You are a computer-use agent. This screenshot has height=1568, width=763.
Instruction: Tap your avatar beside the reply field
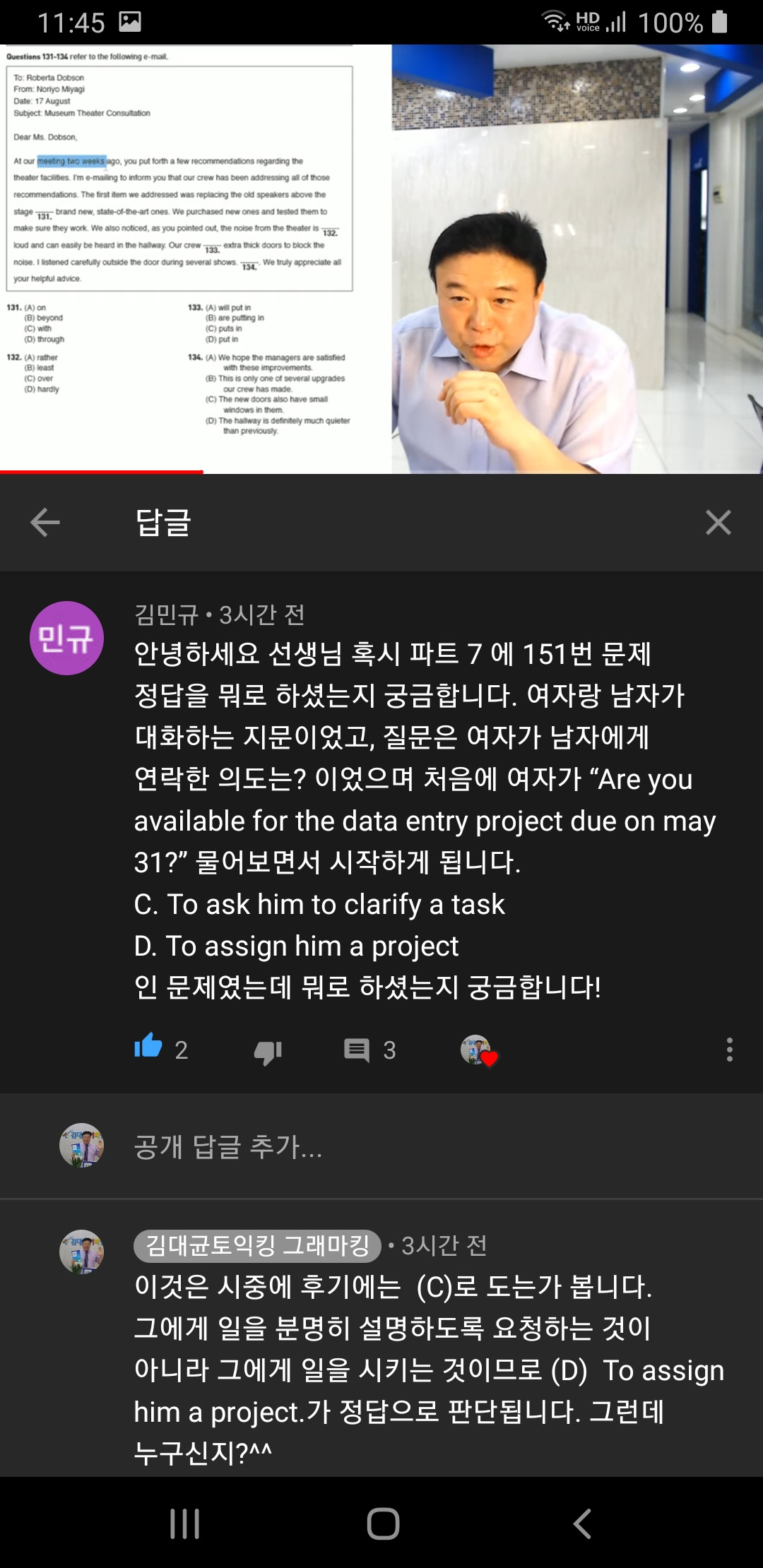click(81, 1146)
